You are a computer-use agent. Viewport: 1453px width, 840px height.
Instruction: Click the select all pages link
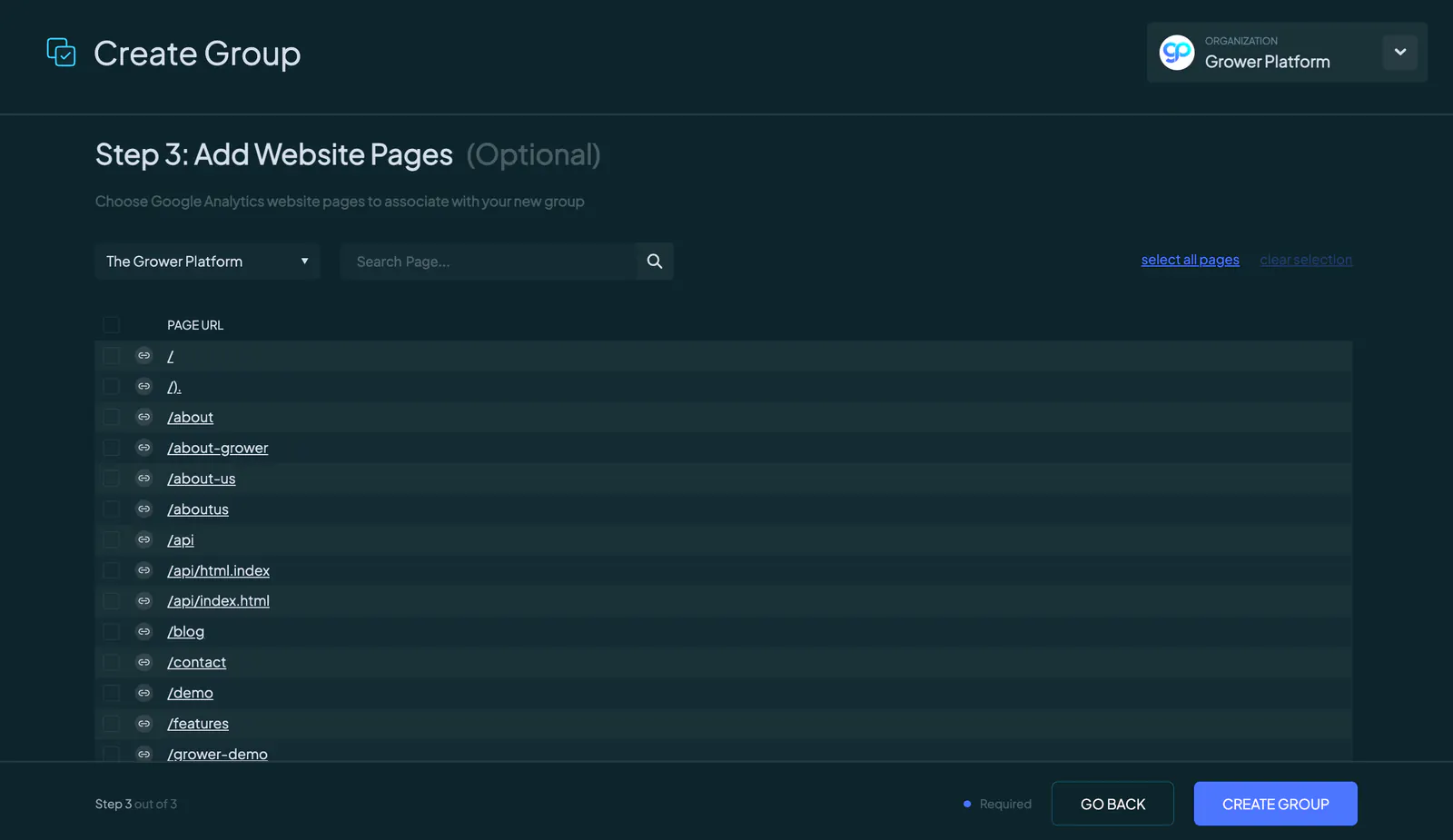[1190, 260]
